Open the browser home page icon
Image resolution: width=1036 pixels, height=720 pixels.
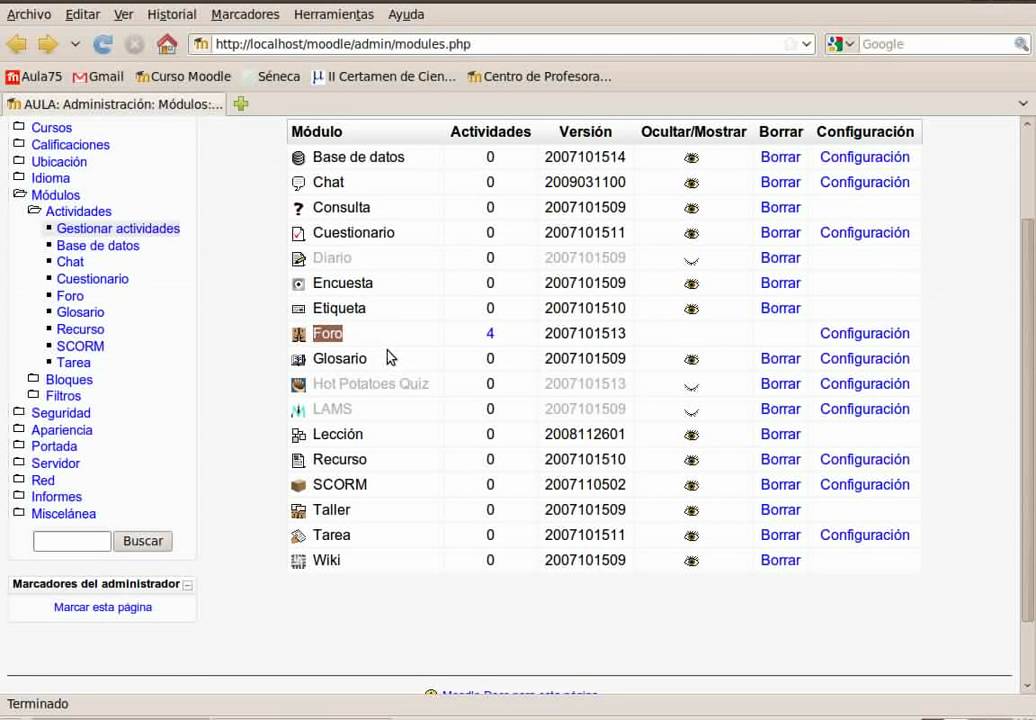coord(167,44)
